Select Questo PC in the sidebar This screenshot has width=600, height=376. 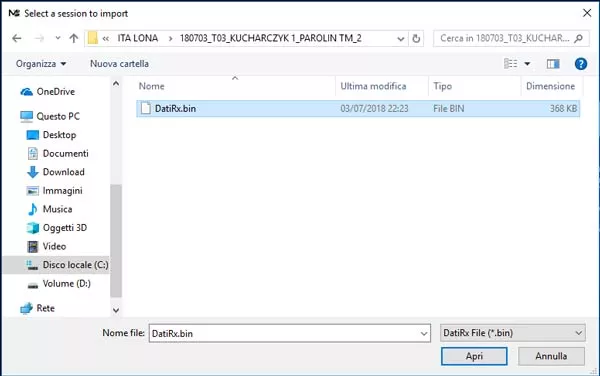(50, 116)
